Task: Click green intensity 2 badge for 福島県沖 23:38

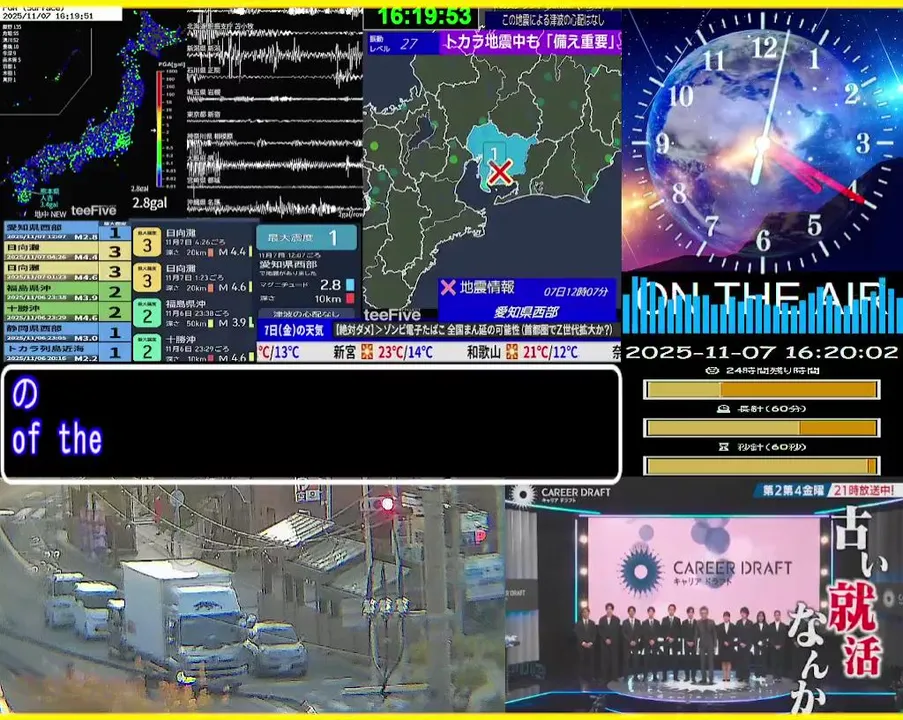Action: (147, 314)
